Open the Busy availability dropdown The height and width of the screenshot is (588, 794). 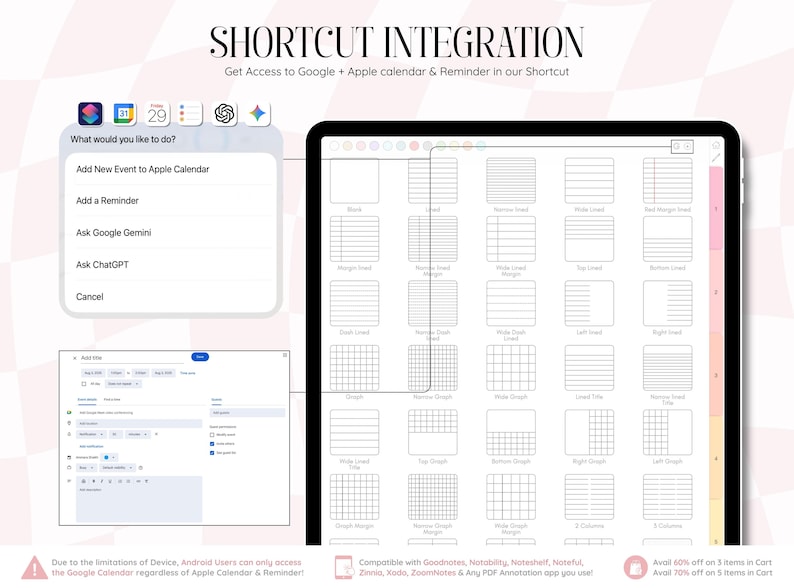point(87,467)
